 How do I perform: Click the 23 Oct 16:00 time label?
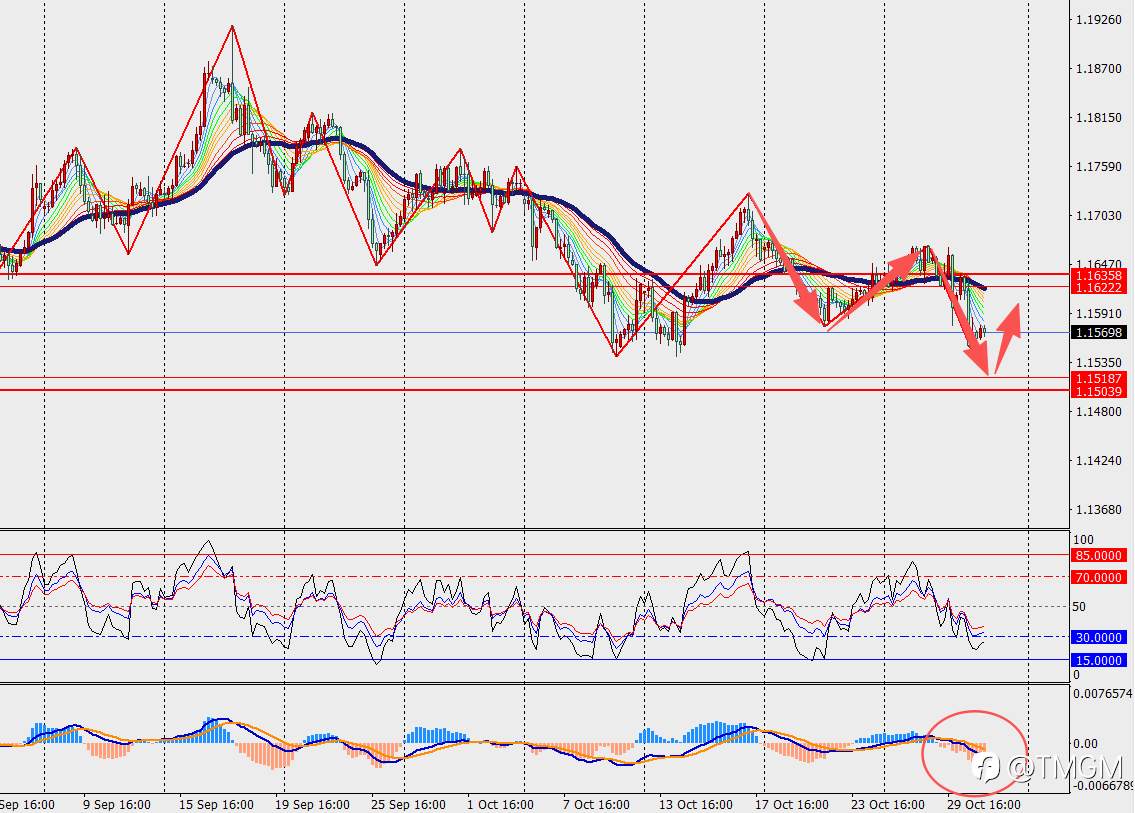click(x=887, y=804)
